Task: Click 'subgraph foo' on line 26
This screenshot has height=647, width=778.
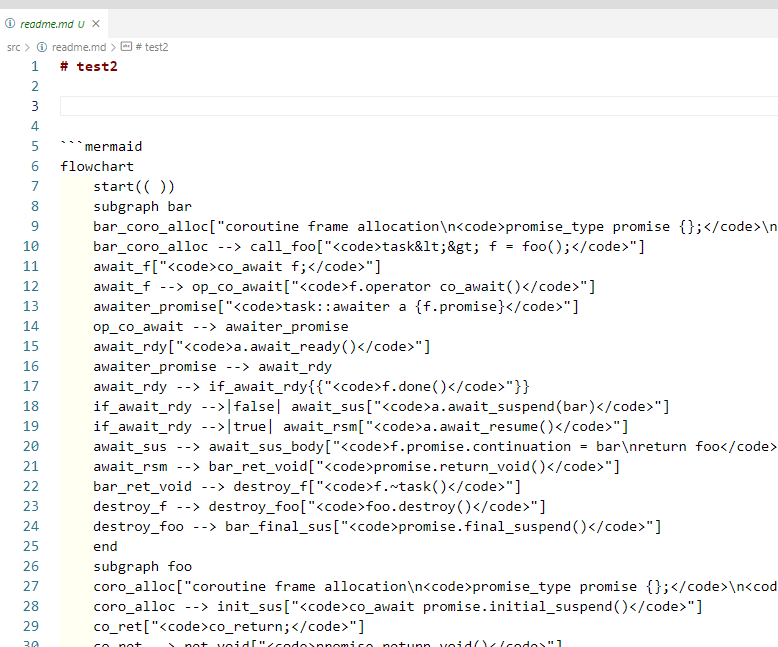Action: (142, 567)
